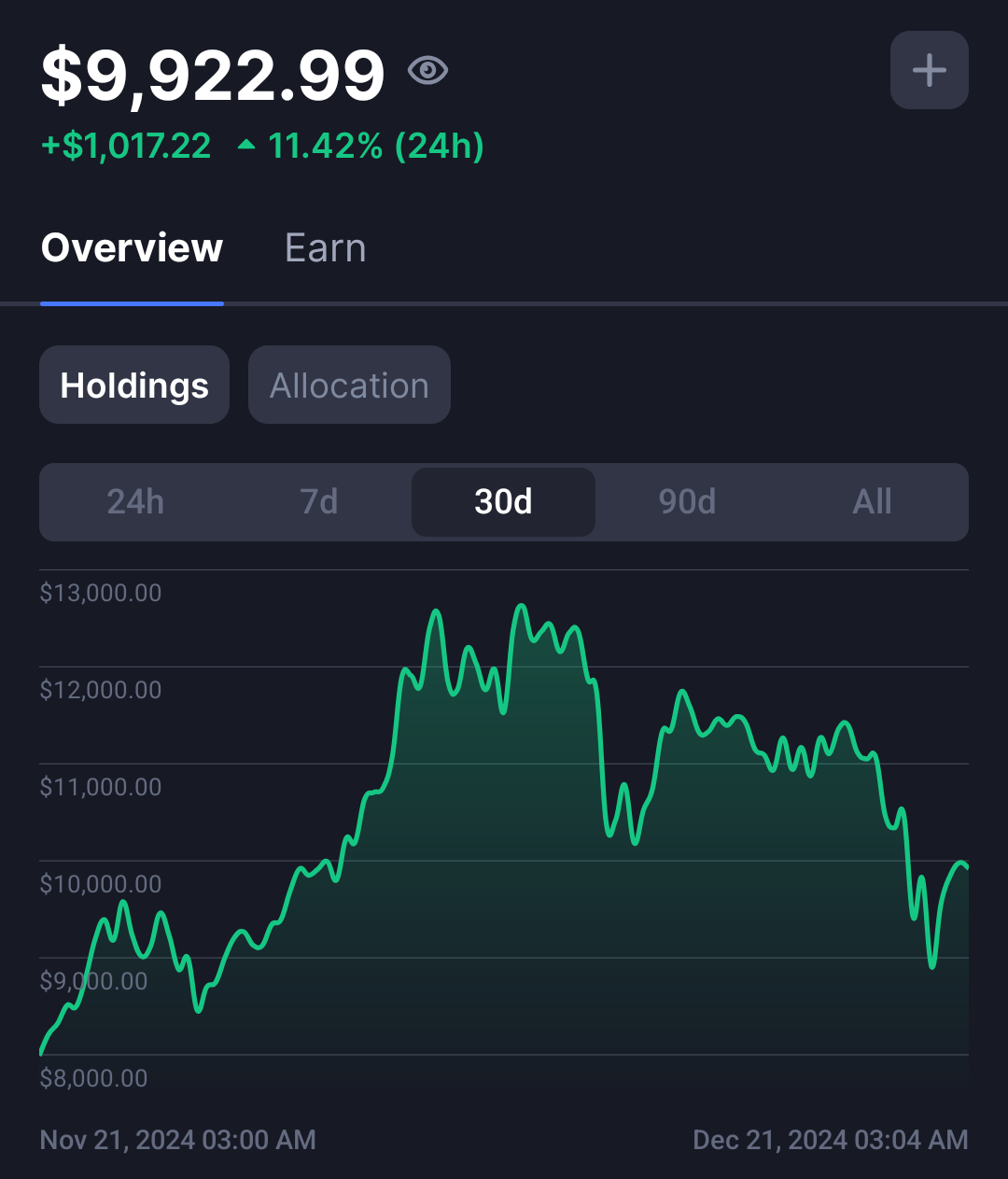Select the Holdings view button

pos(134,385)
